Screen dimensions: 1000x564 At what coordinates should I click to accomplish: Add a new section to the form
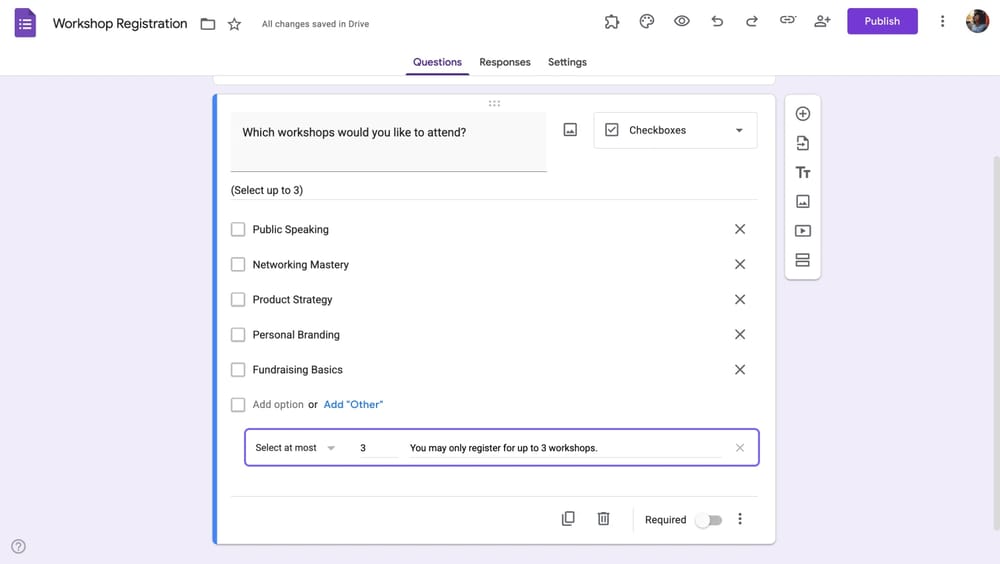coord(802,260)
